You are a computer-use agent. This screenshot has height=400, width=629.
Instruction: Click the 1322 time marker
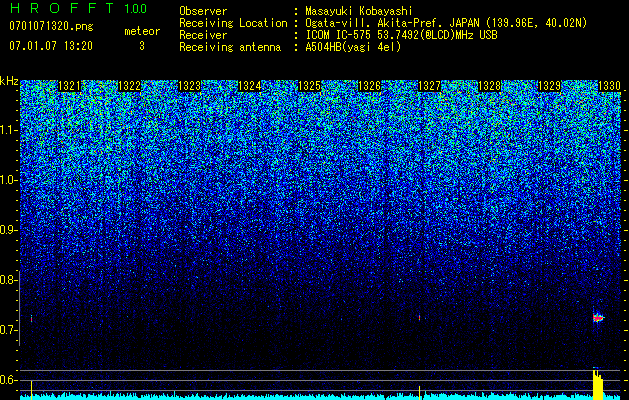point(130,86)
